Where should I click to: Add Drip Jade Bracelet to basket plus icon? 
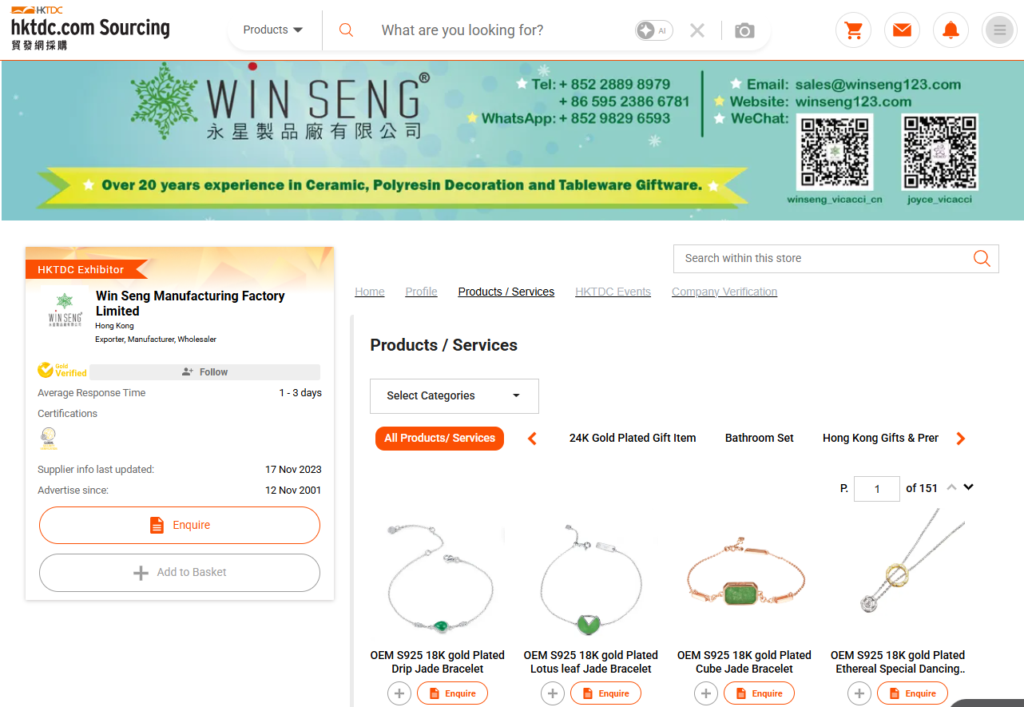click(399, 693)
